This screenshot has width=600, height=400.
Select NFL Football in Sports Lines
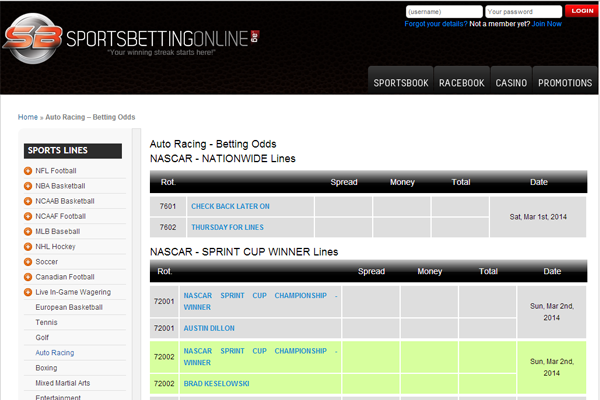[x=56, y=171]
